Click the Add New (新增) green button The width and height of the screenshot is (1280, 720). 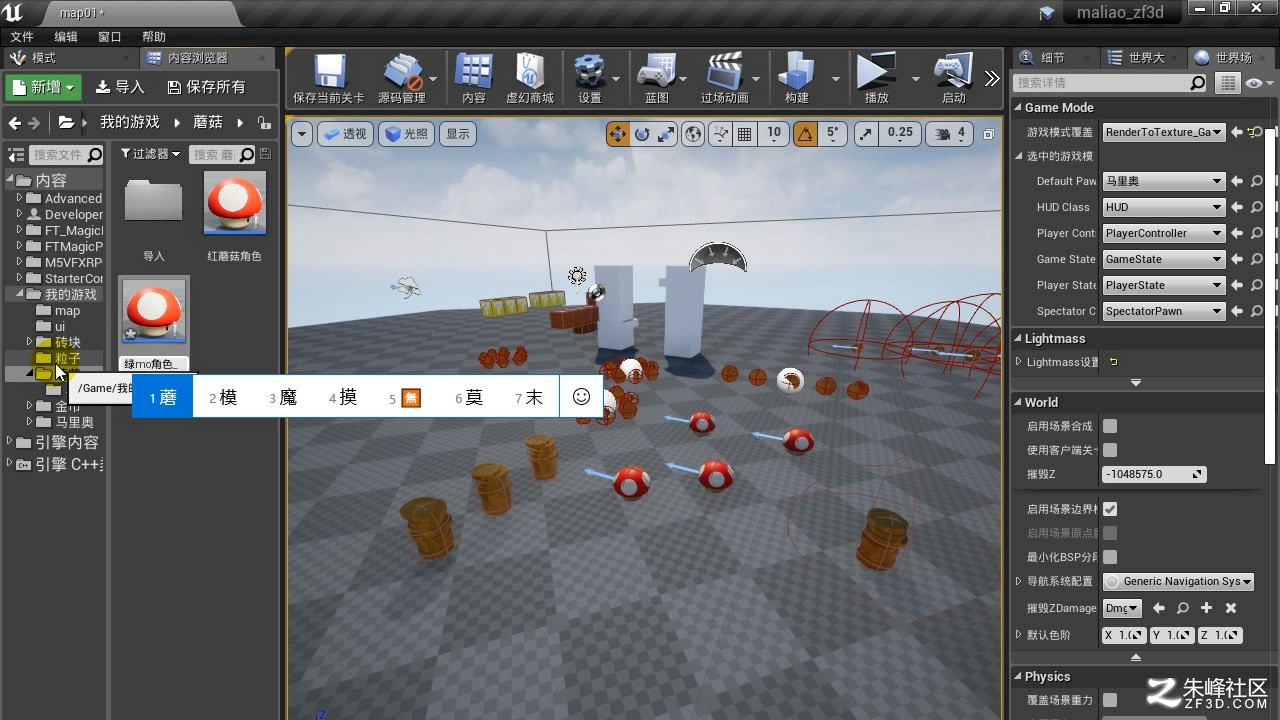(44, 87)
